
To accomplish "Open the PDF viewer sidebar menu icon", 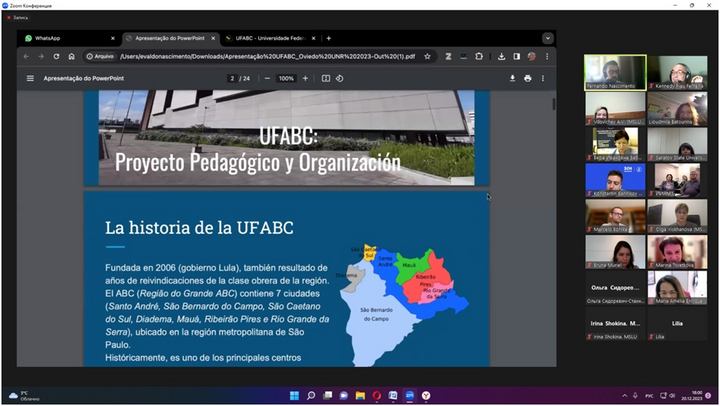I will click(x=30, y=78).
